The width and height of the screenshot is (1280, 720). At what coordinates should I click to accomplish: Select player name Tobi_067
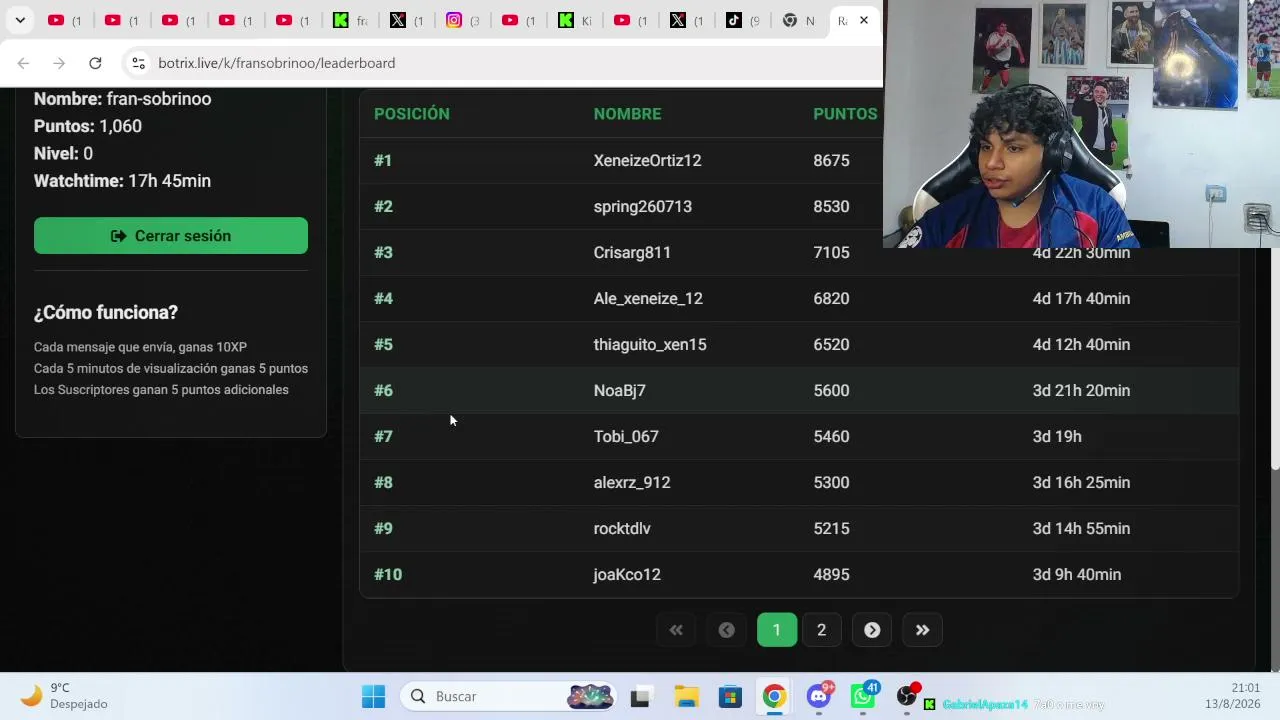(626, 436)
